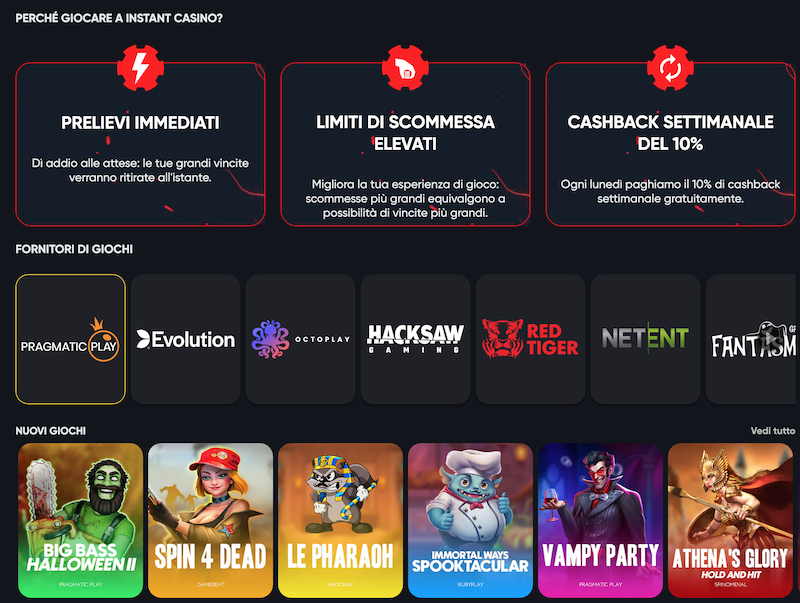
Task: Click the Prelievi Immediati card
Action: [x=140, y=144]
